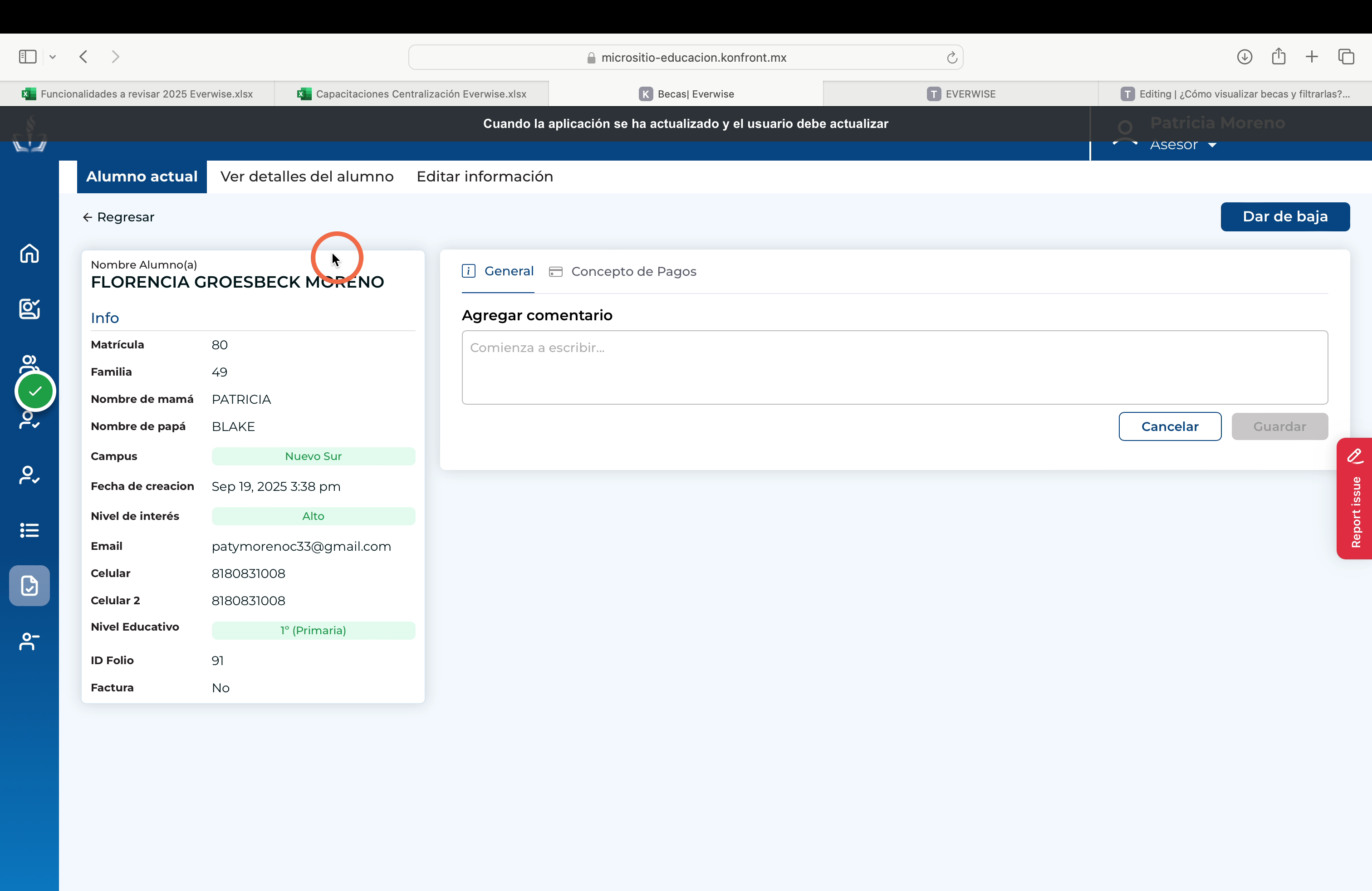This screenshot has width=1372, height=891.
Task: Switch to EVERWISE browser tab
Action: pos(961,94)
